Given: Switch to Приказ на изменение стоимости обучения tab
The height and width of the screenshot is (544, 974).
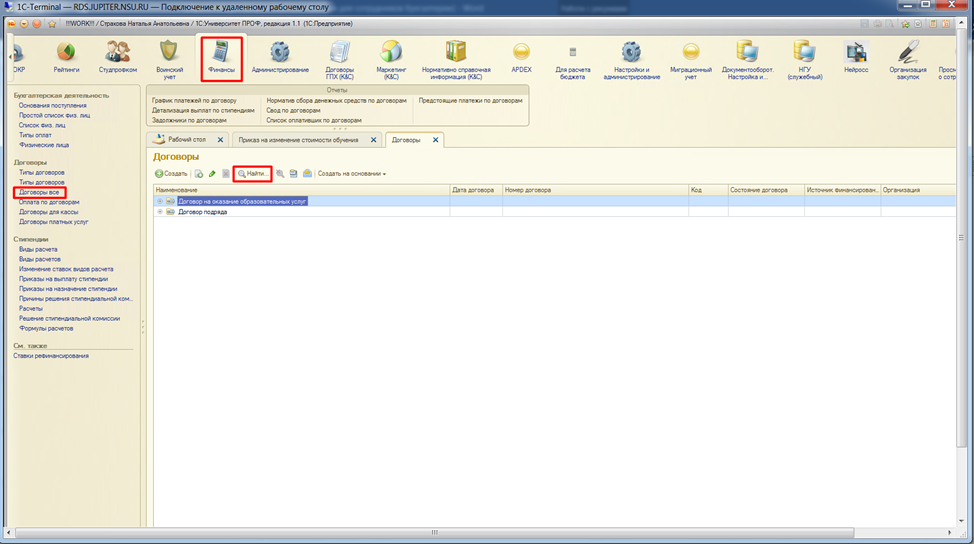Looking at the screenshot, I should [301, 140].
